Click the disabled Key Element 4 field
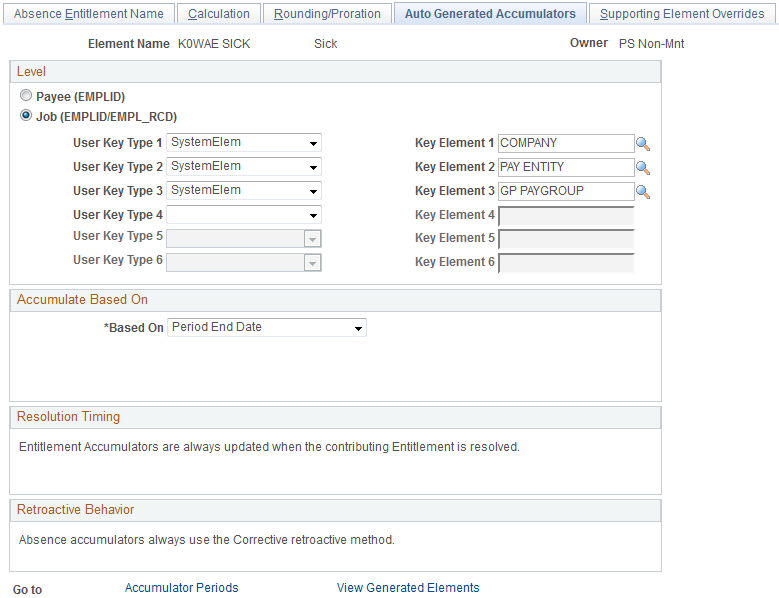This screenshot has height=598, width=779. pos(566,216)
